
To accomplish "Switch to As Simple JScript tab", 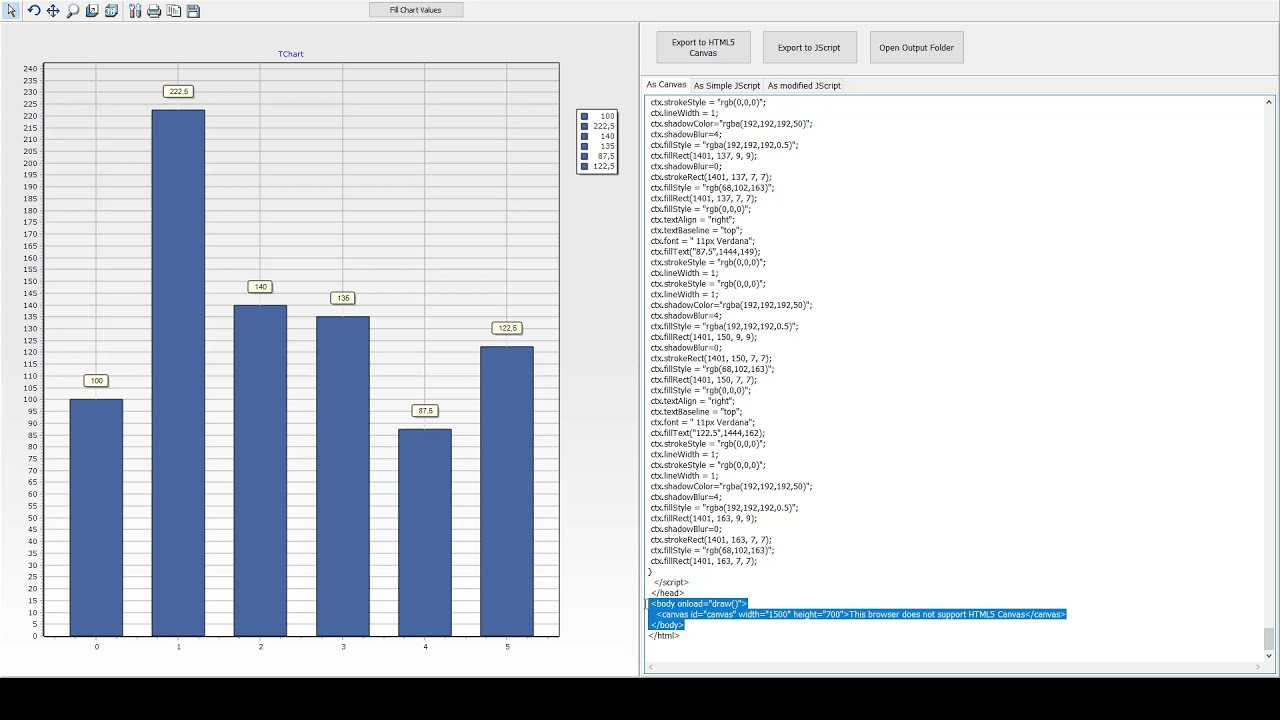I will coord(727,86).
